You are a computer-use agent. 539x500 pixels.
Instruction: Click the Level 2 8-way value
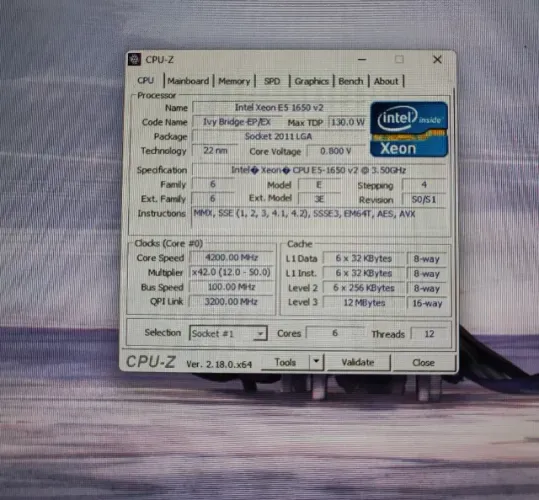tap(427, 289)
